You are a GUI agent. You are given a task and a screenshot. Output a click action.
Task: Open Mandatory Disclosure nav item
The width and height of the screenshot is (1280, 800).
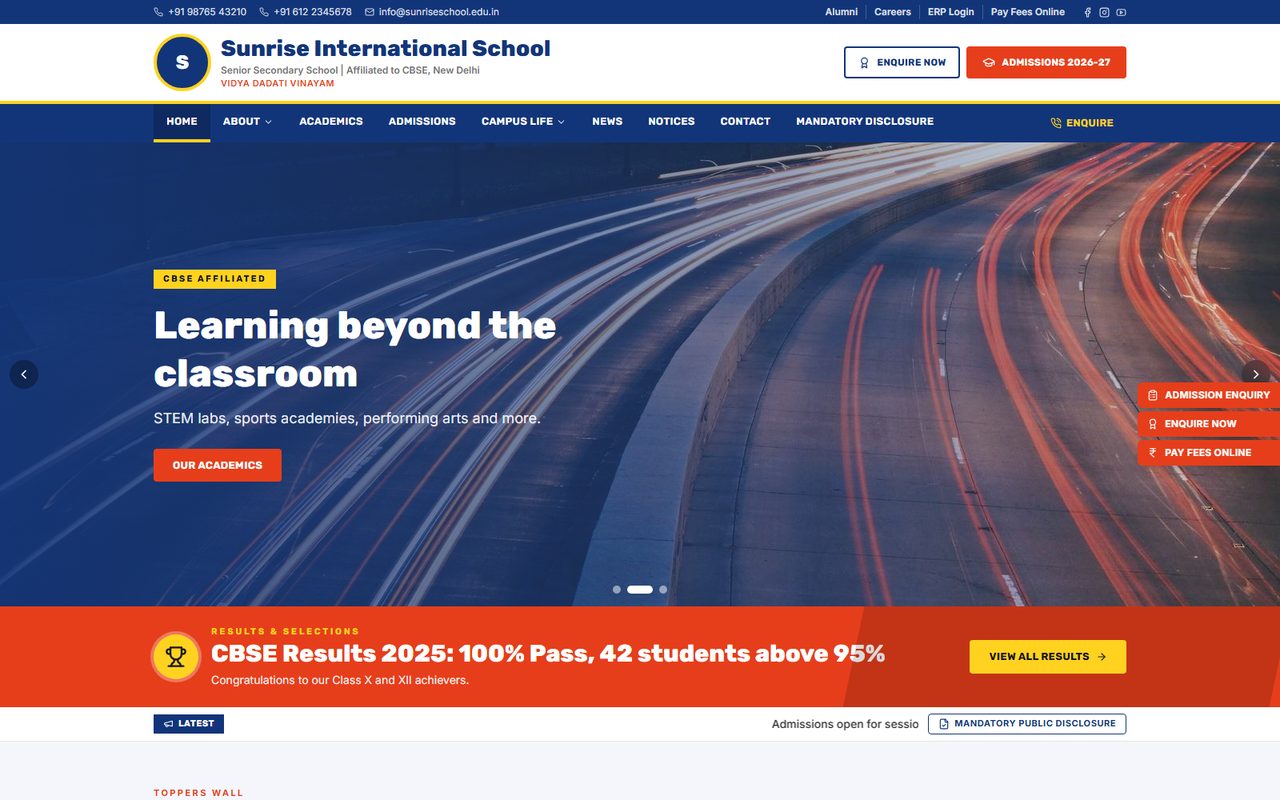865,122
